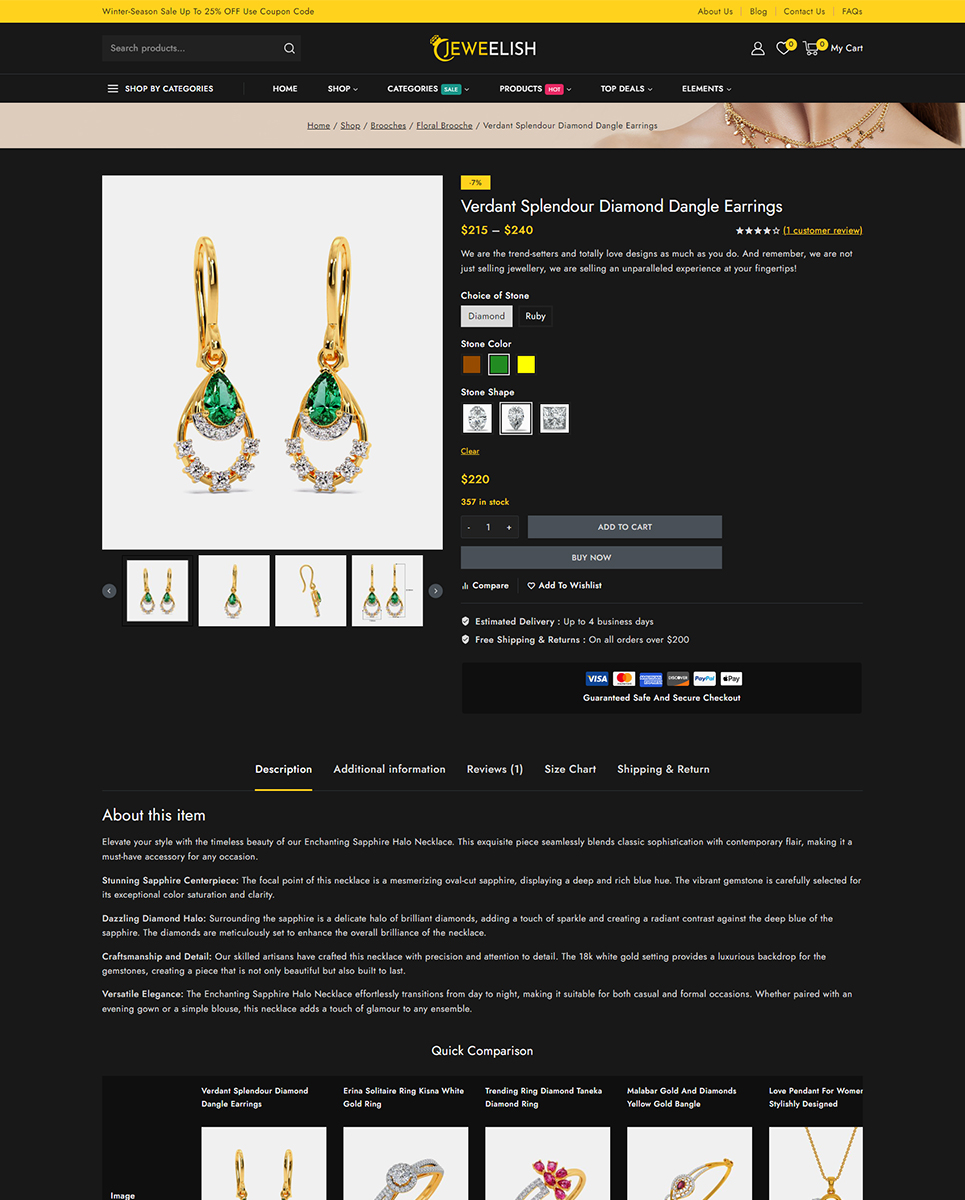The height and width of the screenshot is (1200, 965).
Task: Click the previous thumbnail arrow
Action: (109, 591)
